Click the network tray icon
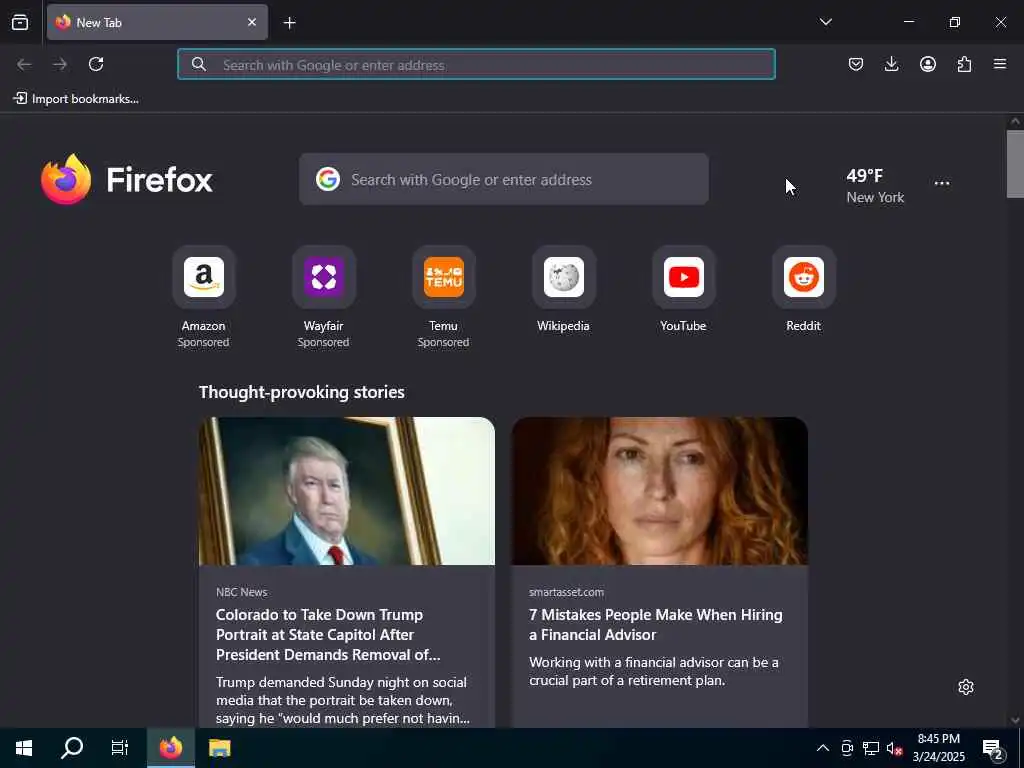Viewport: 1024px width, 768px height. pos(871,748)
